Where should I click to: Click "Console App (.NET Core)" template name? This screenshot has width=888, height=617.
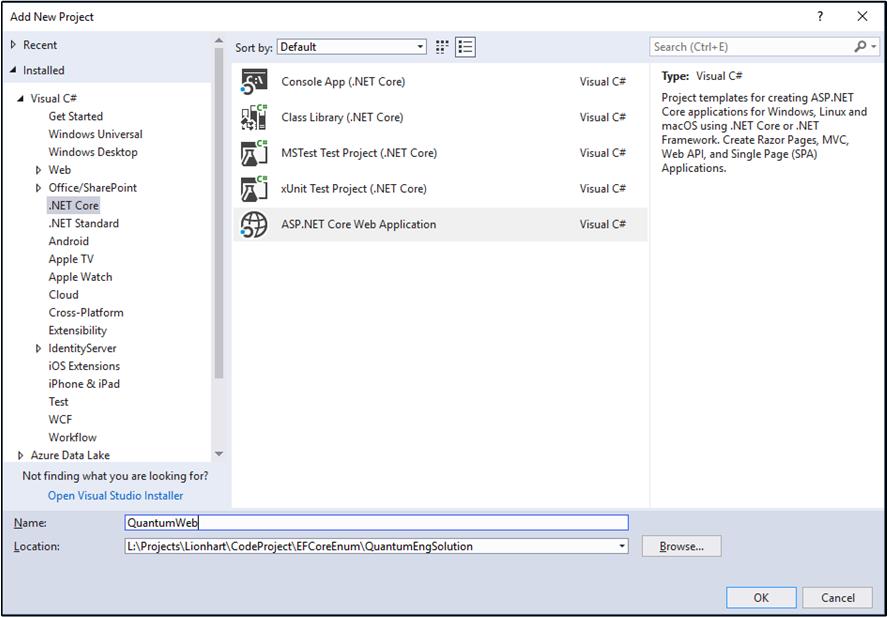click(343, 82)
